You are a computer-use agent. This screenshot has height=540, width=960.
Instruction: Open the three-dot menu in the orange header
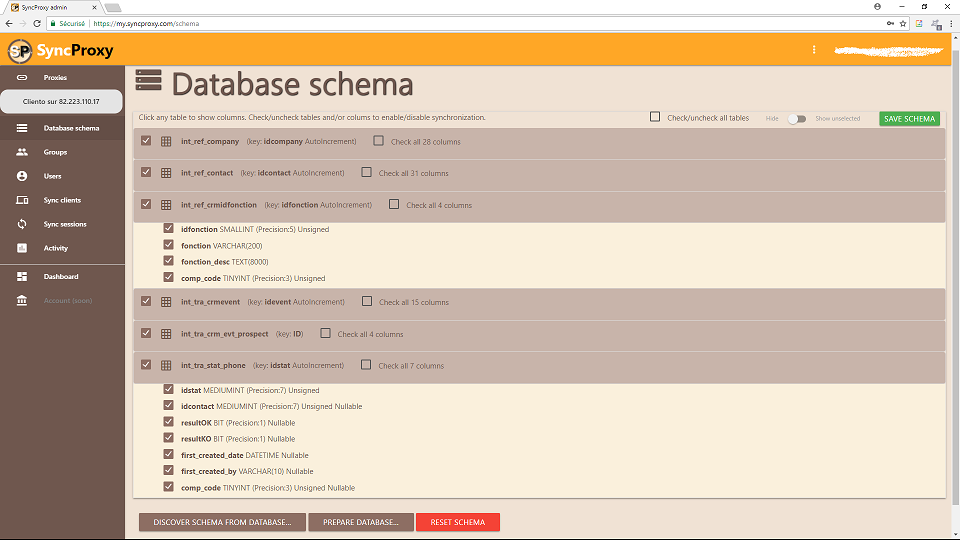(x=814, y=50)
